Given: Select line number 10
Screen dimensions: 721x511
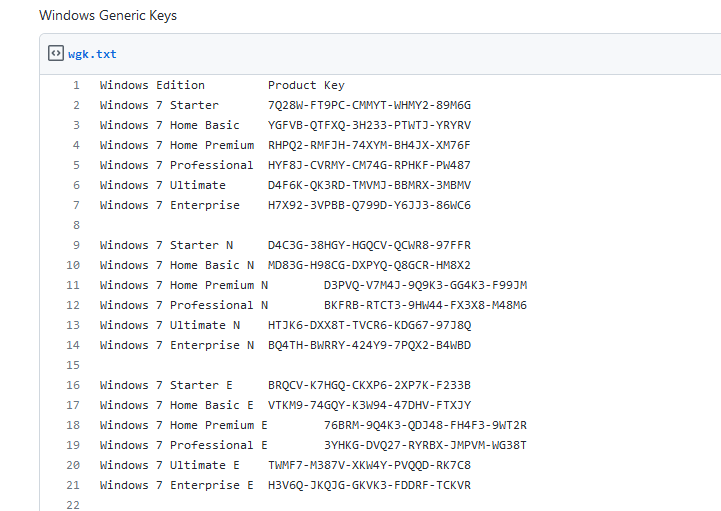Looking at the screenshot, I should click(73, 265).
